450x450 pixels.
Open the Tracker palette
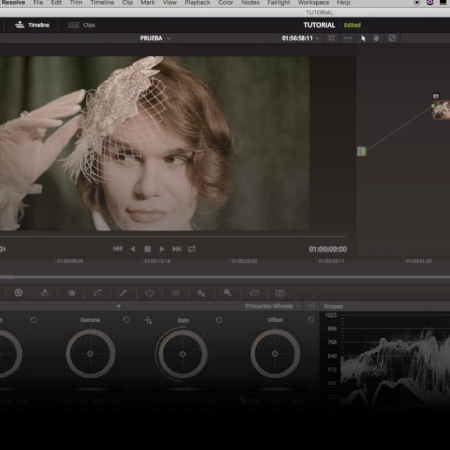point(176,293)
